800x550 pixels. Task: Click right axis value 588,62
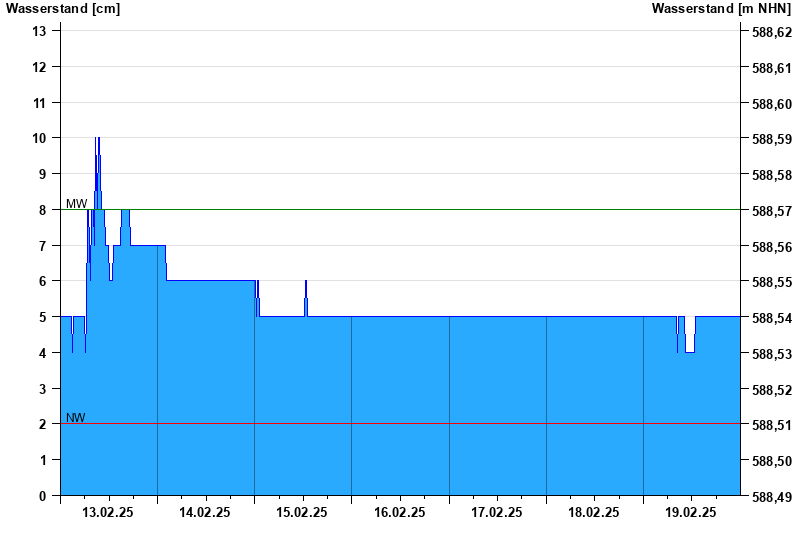(772, 32)
